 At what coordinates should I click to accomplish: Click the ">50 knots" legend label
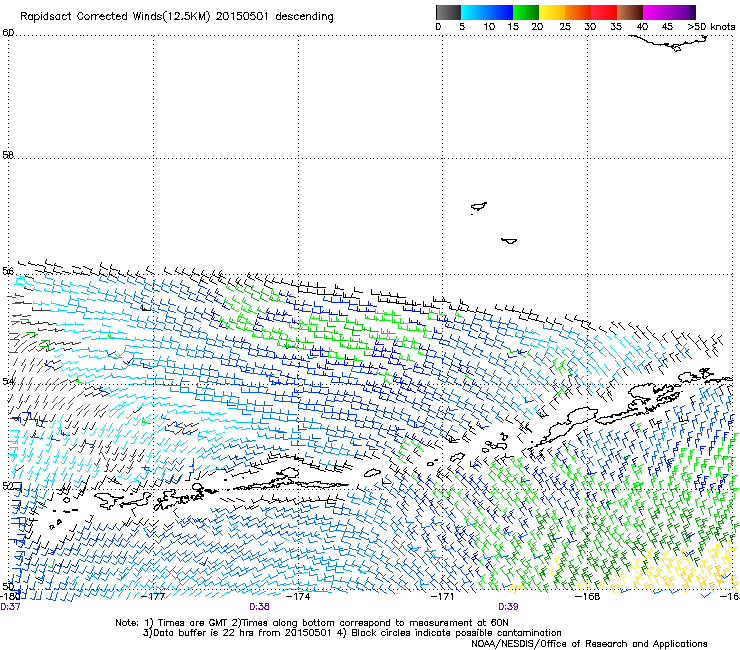pos(711,27)
